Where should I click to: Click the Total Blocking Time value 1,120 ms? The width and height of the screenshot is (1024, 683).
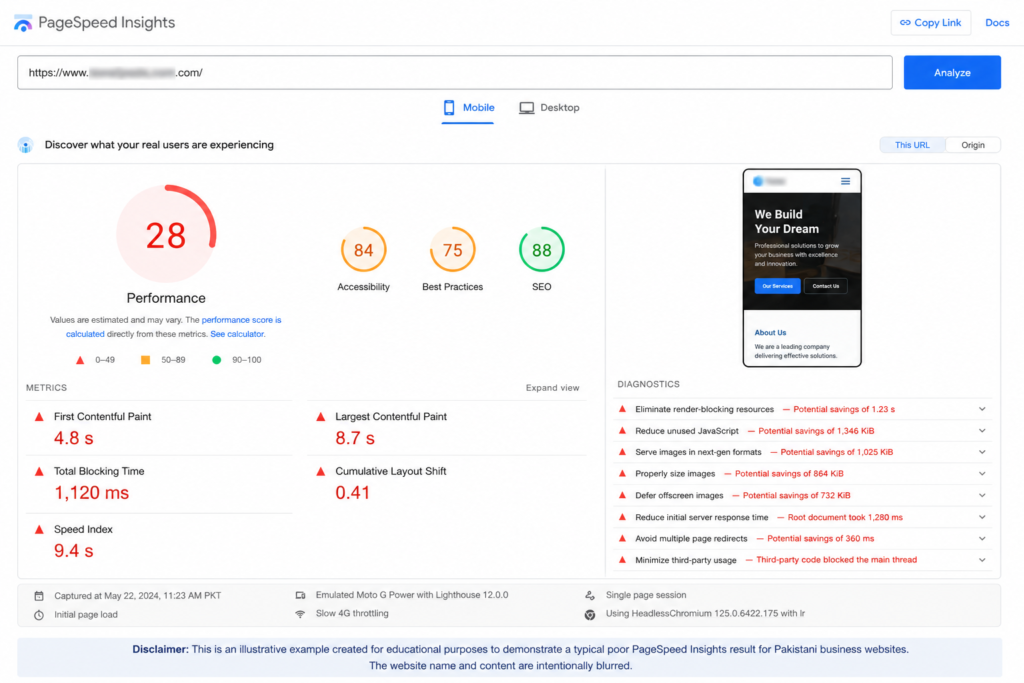[x=91, y=493]
